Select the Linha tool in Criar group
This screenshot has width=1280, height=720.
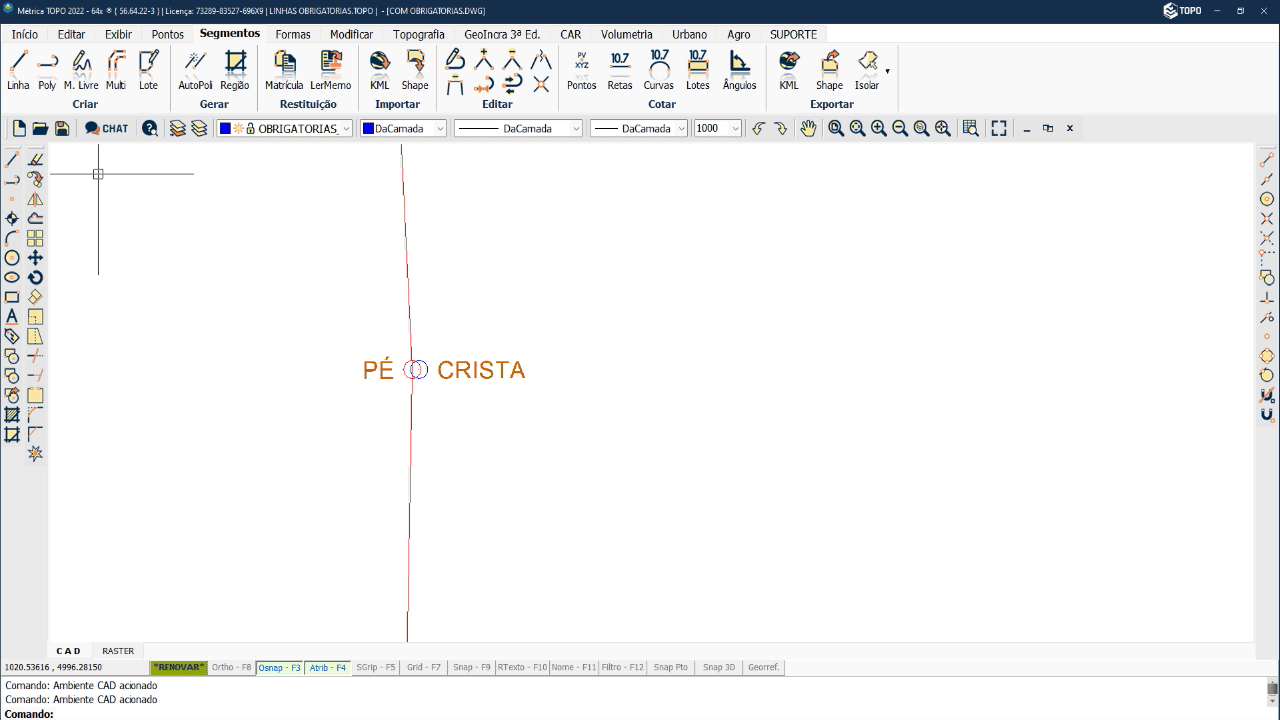click(17, 70)
